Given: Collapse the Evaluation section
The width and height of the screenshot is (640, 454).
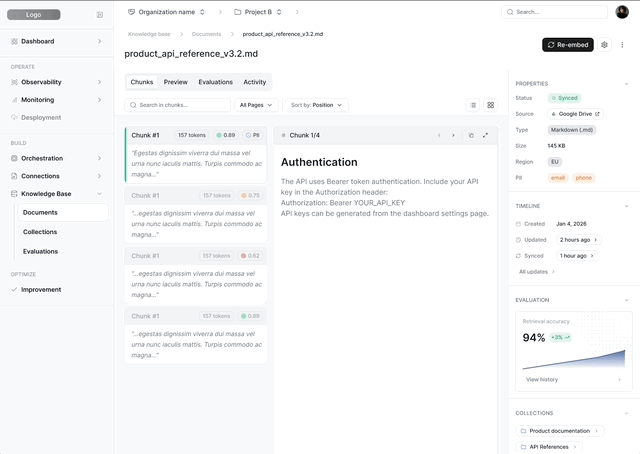Looking at the screenshot, I should pos(627,300).
